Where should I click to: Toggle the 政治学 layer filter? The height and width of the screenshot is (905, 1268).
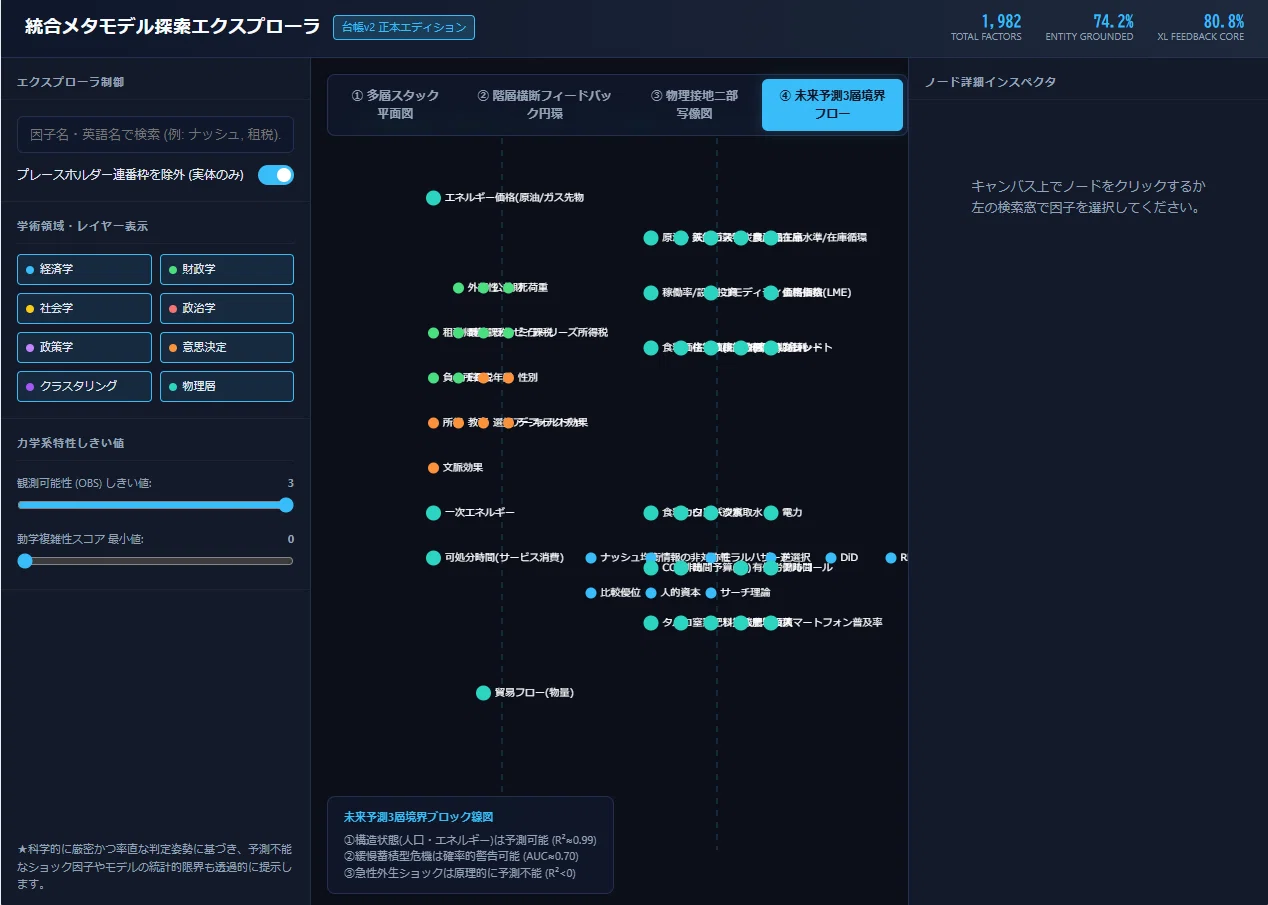point(227,308)
